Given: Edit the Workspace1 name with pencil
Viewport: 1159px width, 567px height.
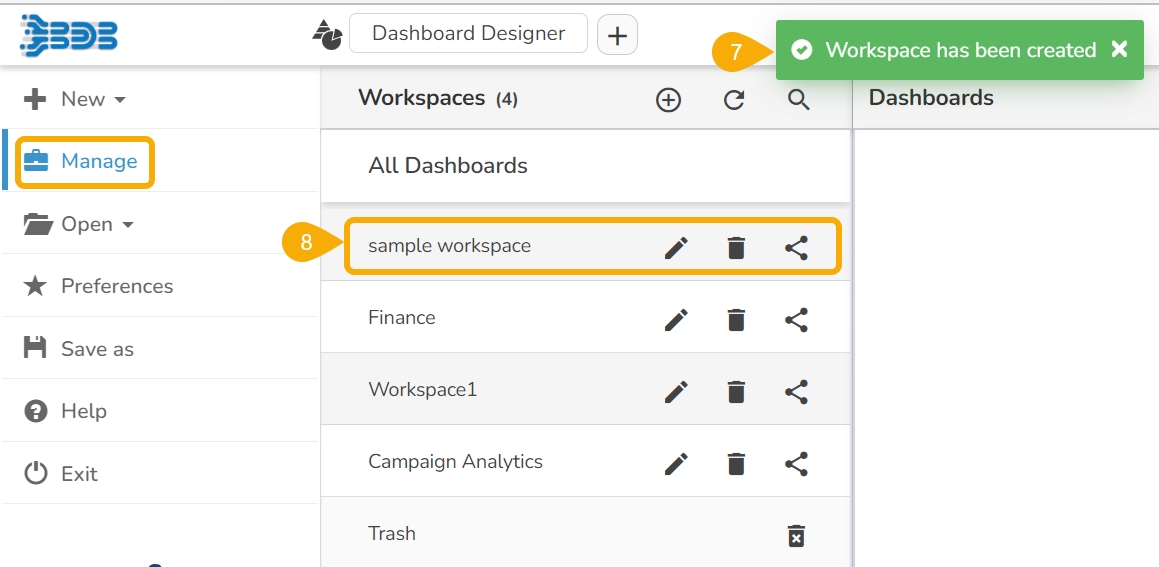Looking at the screenshot, I should point(677,391).
